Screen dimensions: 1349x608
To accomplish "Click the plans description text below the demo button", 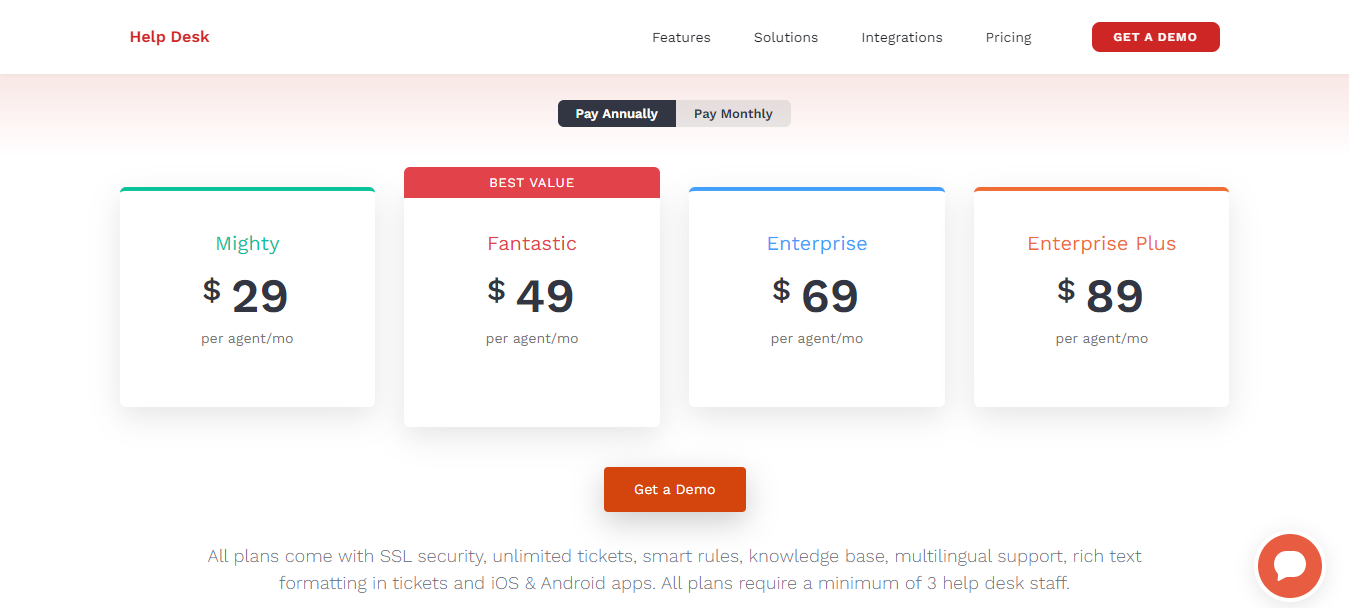I will click(x=674, y=569).
